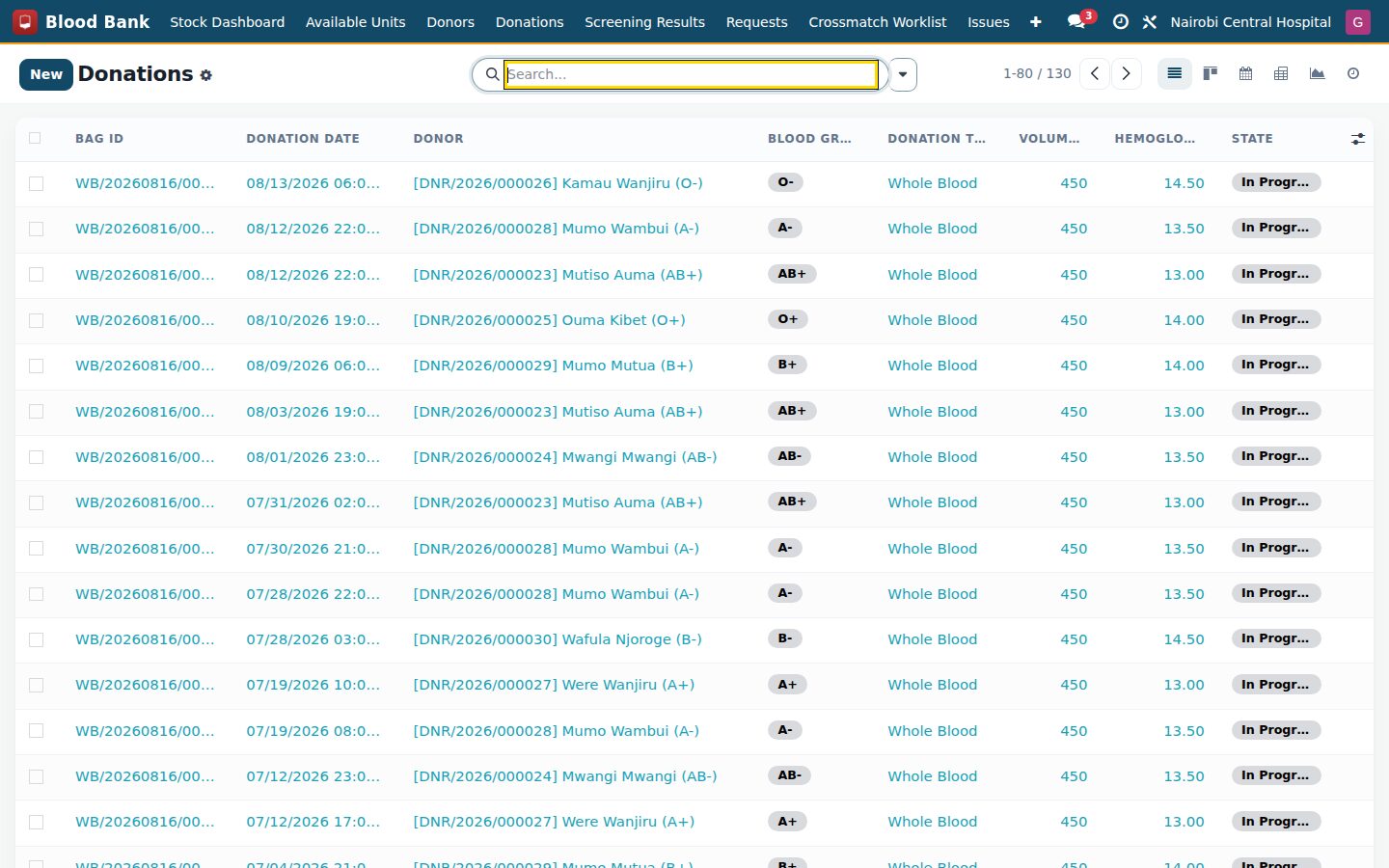Viewport: 1389px width, 868px height.
Task: Check the row dated 08/03/2026 for Mutiso Auma
Action: coord(36,412)
